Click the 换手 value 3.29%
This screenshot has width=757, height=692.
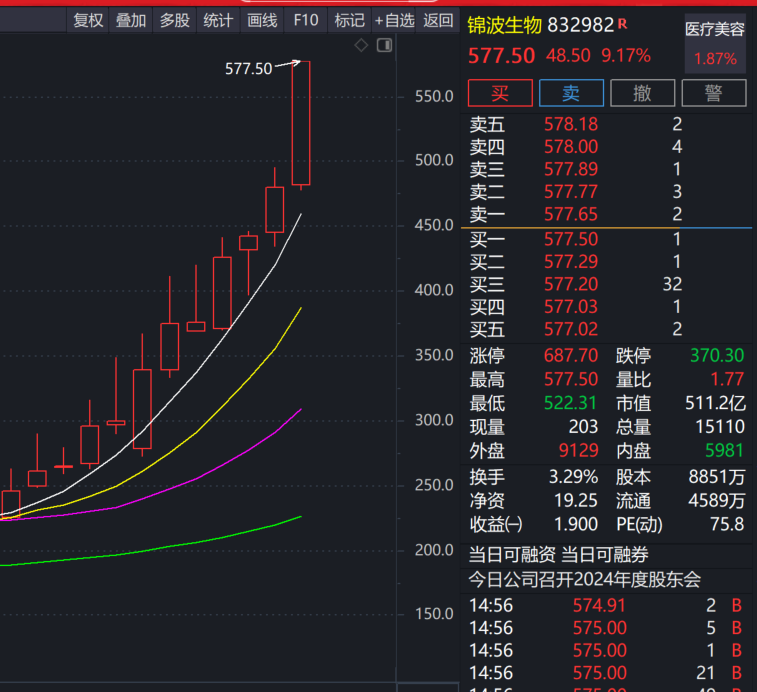coord(574,477)
